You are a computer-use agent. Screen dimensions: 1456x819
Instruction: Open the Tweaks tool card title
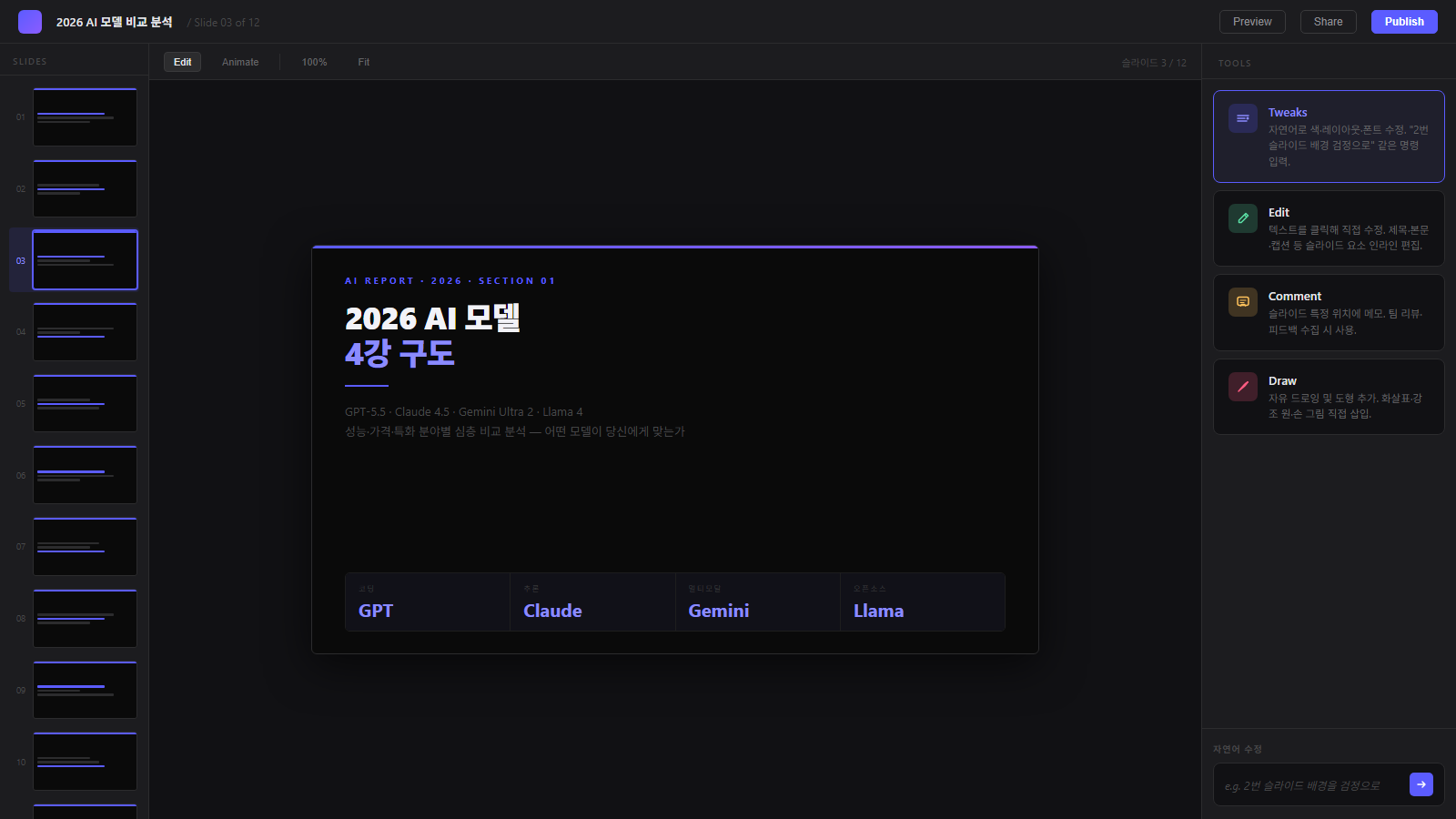(x=1288, y=113)
